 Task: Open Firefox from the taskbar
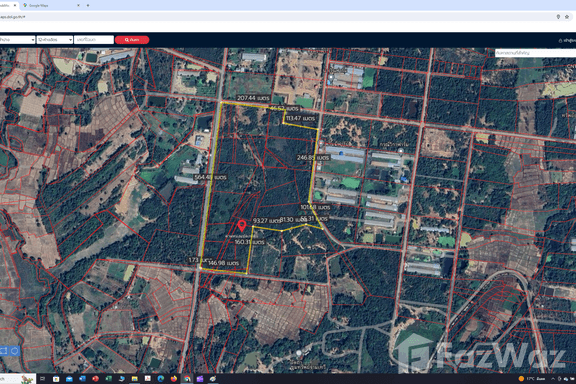pyautogui.click(x=174, y=379)
